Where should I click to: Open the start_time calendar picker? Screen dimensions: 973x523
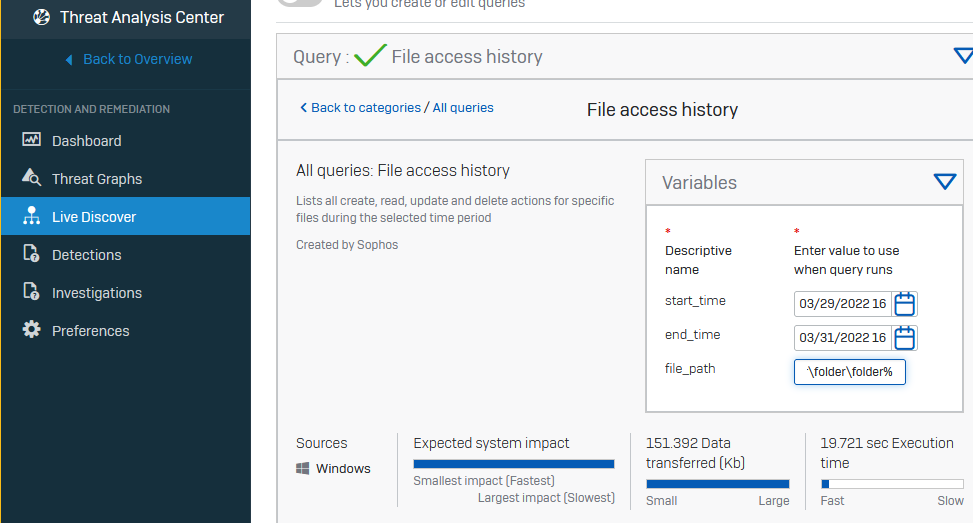[904, 304]
